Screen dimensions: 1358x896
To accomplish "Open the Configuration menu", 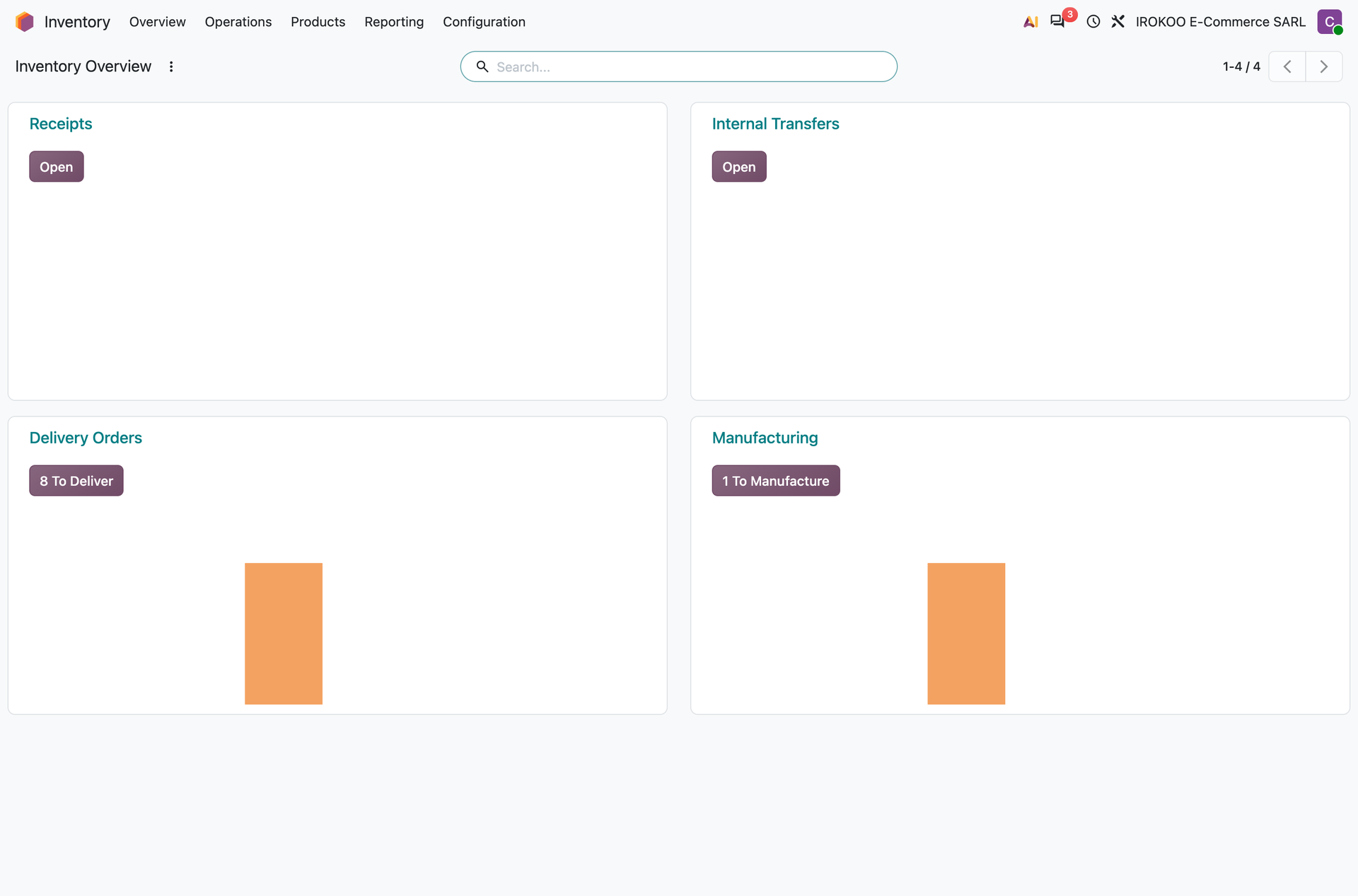I will pyautogui.click(x=484, y=22).
